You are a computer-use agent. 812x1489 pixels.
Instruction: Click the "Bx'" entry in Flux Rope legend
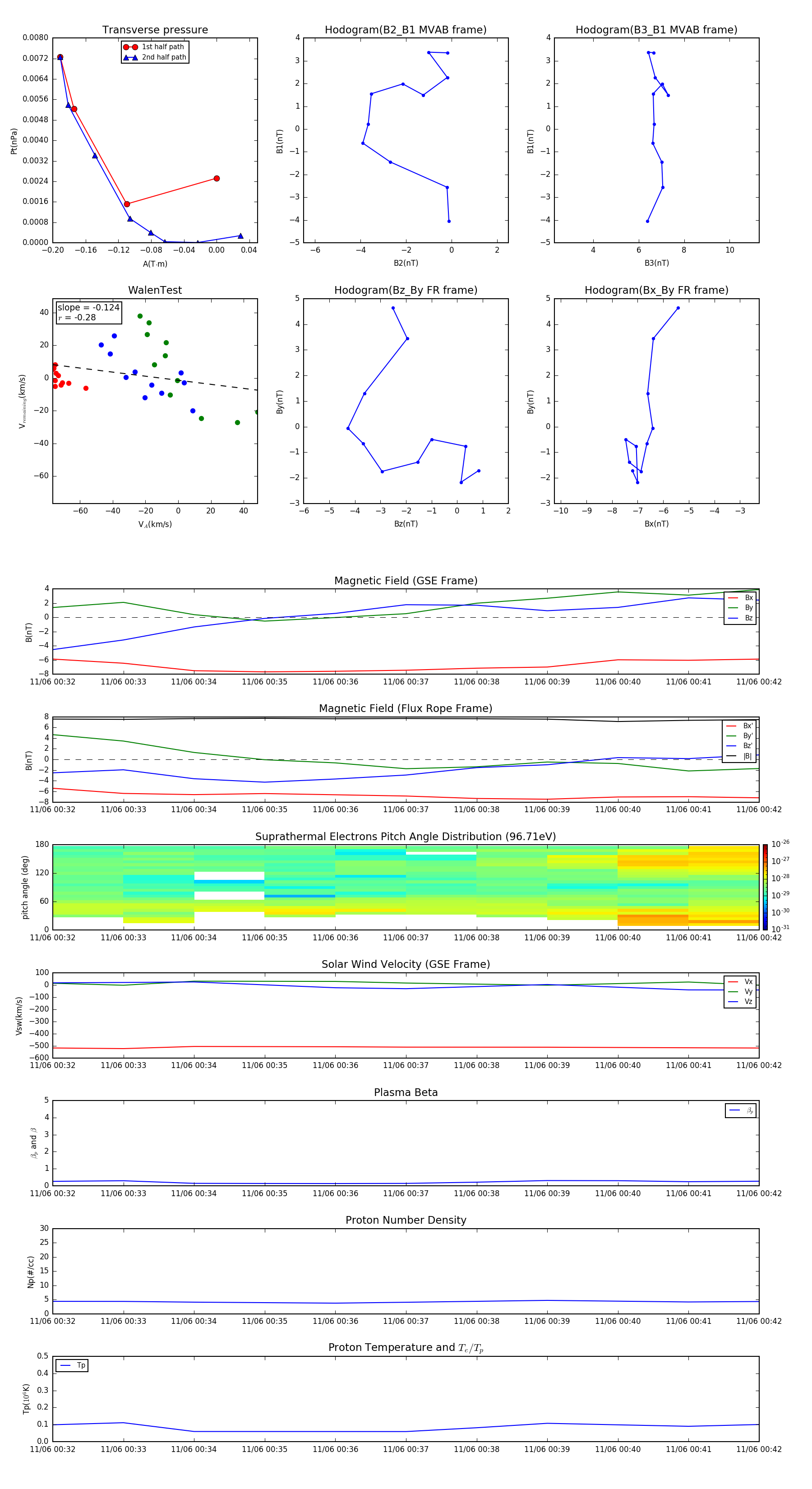coord(739,726)
